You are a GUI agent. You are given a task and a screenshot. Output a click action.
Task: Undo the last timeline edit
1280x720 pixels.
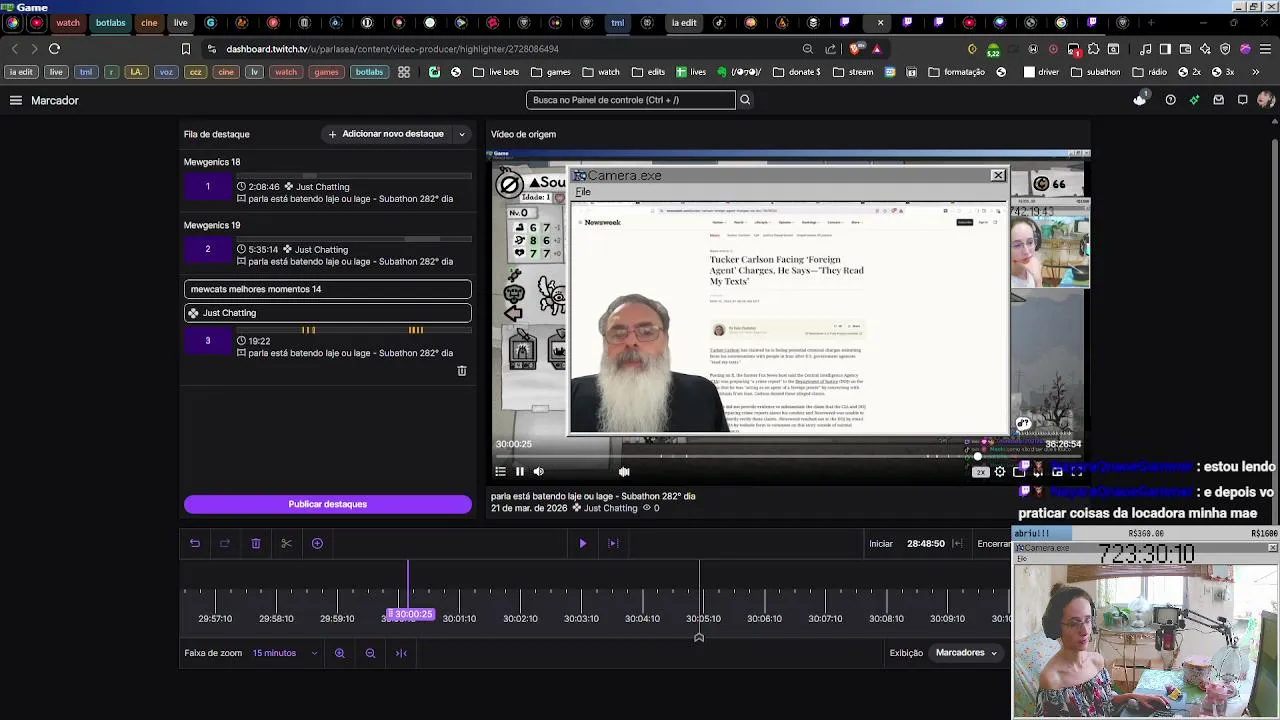coord(195,544)
